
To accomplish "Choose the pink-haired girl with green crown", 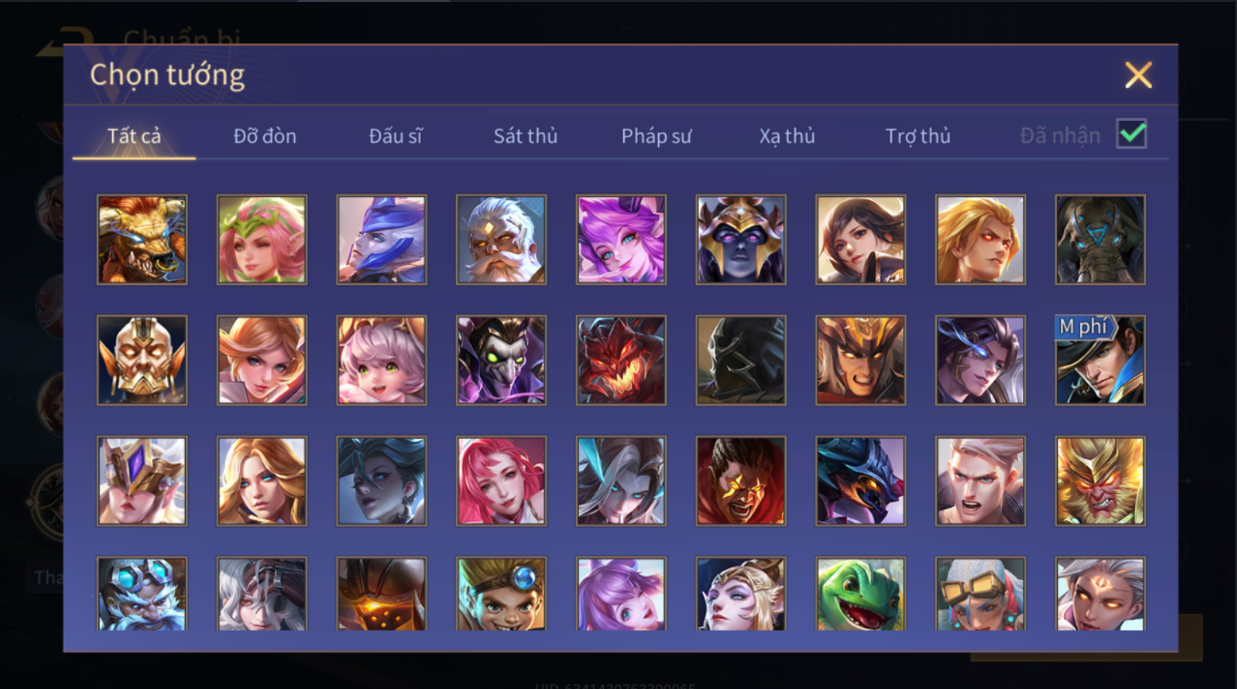I will coord(262,239).
